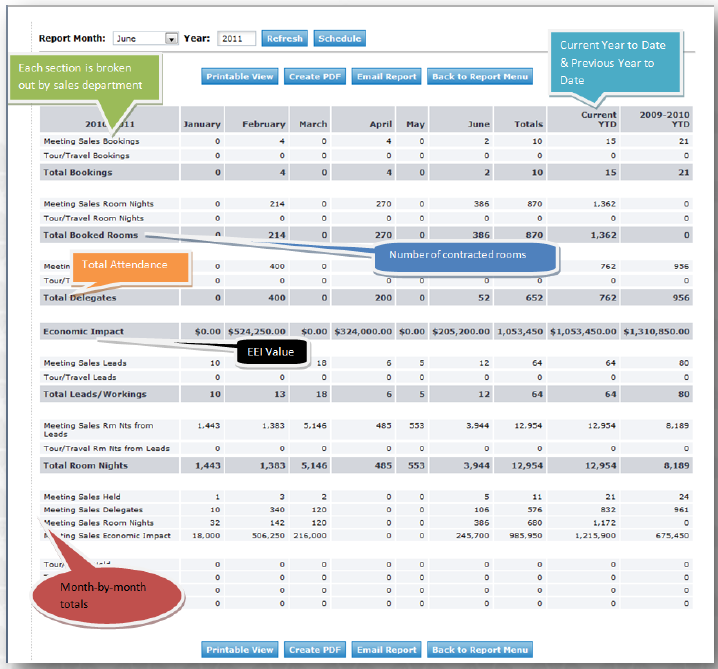Click the 5,146 March Total Room Nights value
The width and height of the screenshot is (718, 669).
(x=314, y=466)
